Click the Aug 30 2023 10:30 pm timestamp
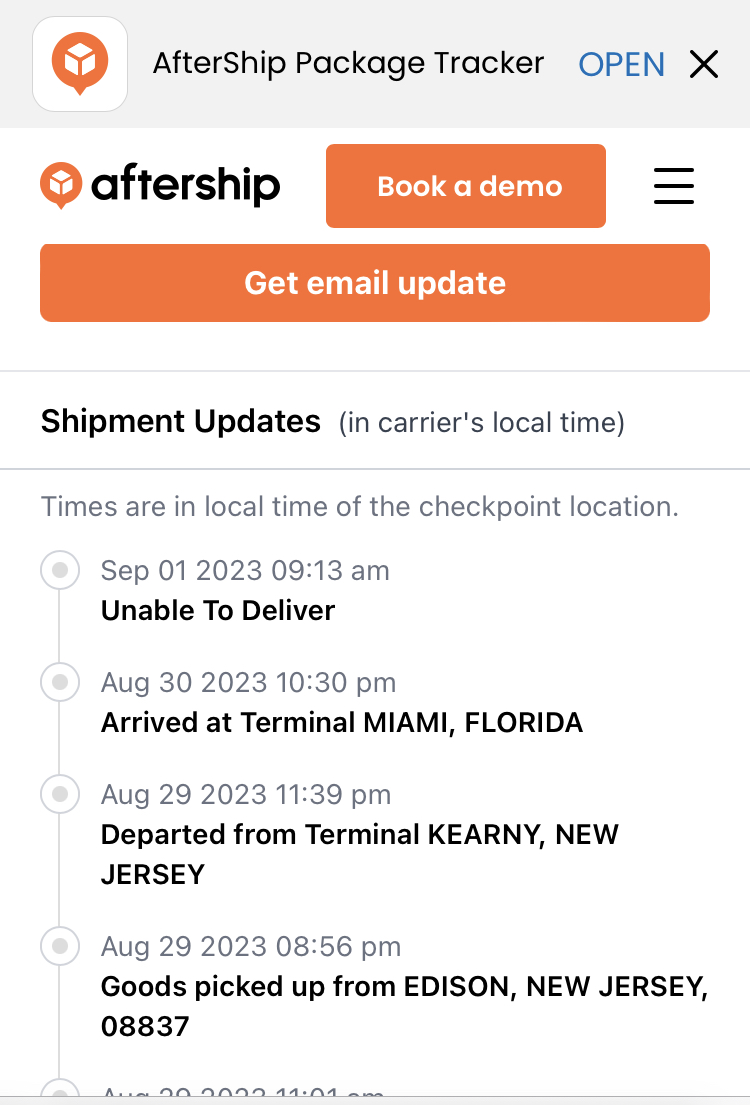 (x=248, y=682)
